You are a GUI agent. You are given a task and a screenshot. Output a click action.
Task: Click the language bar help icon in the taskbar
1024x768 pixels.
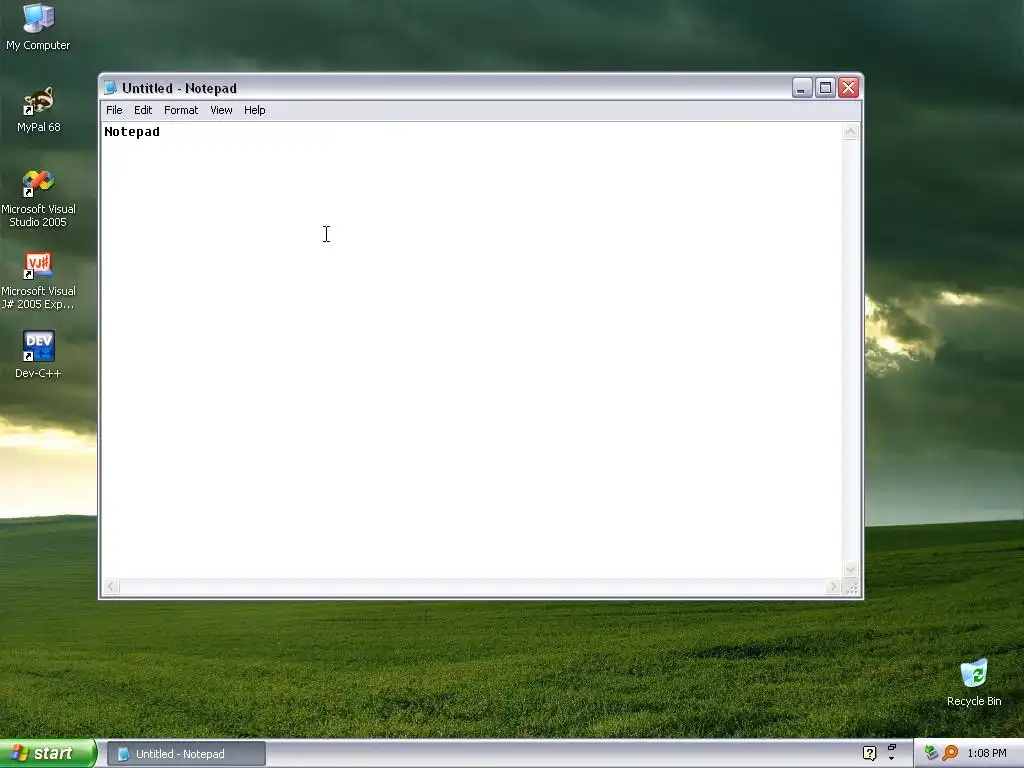coord(869,753)
